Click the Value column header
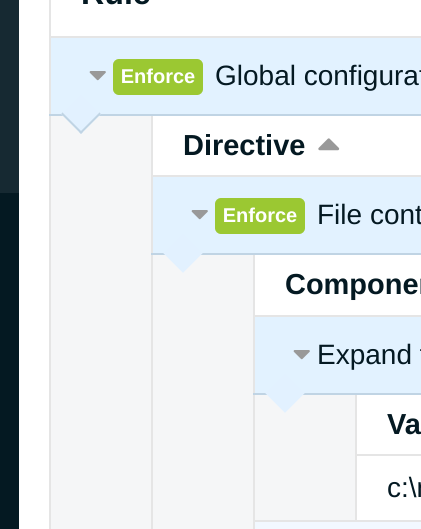 404,424
